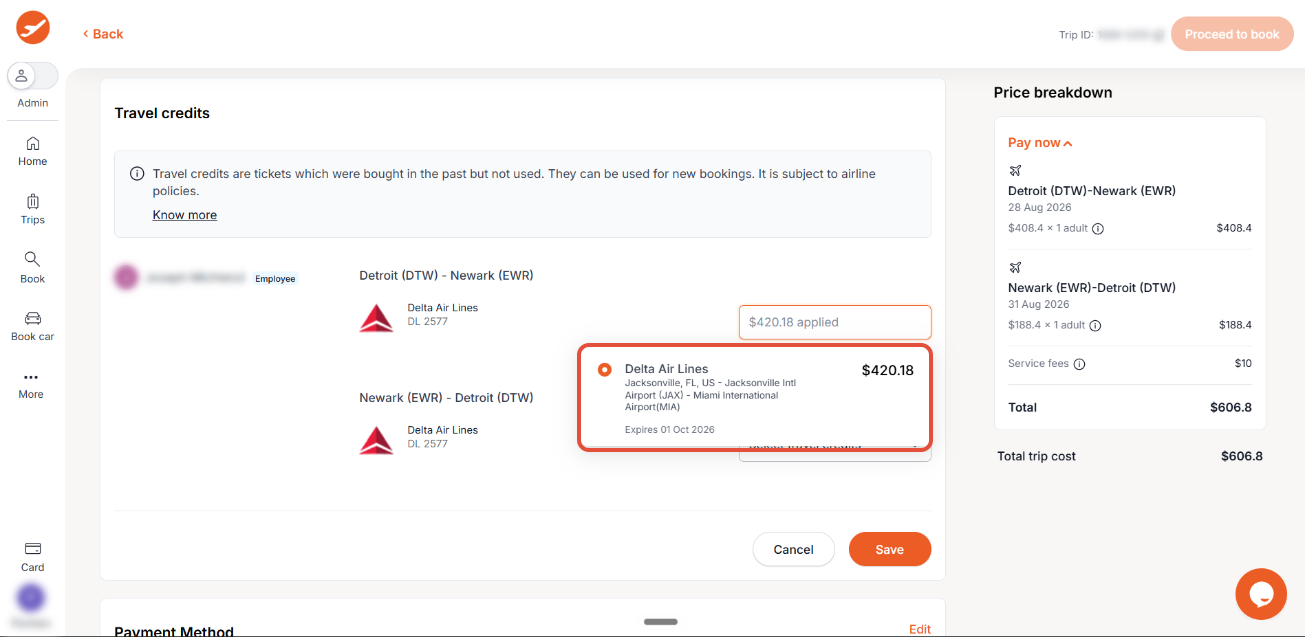Click the Save button
Screen dimensions: 1305x637
(890, 549)
